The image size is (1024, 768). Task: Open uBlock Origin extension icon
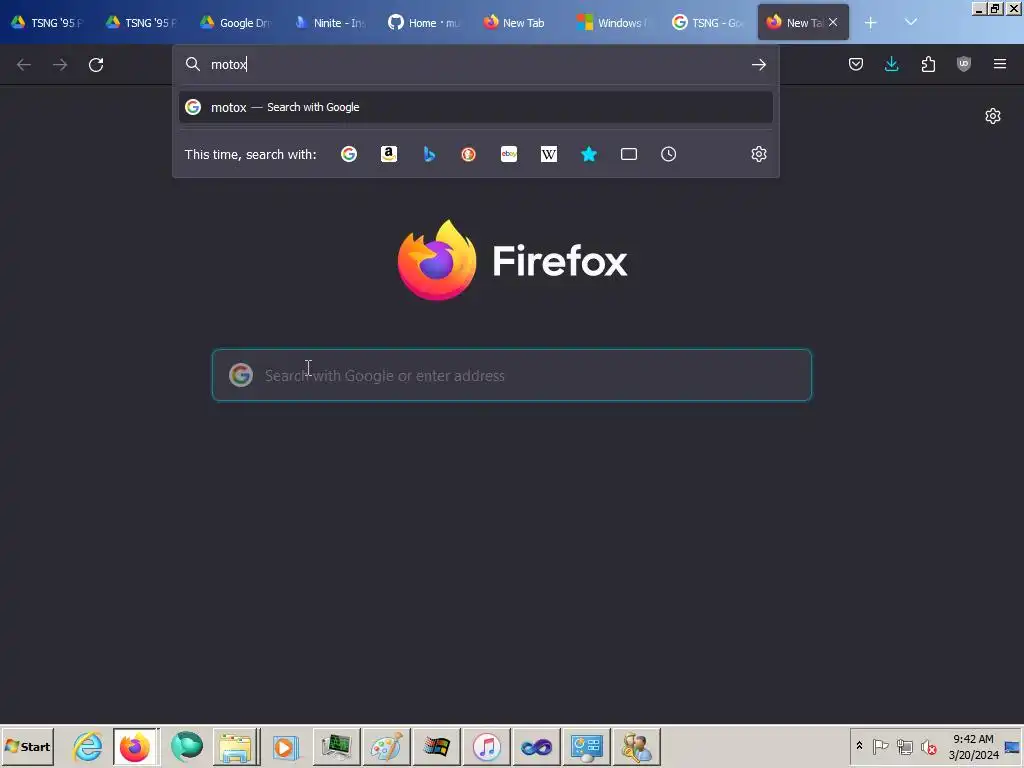964,64
